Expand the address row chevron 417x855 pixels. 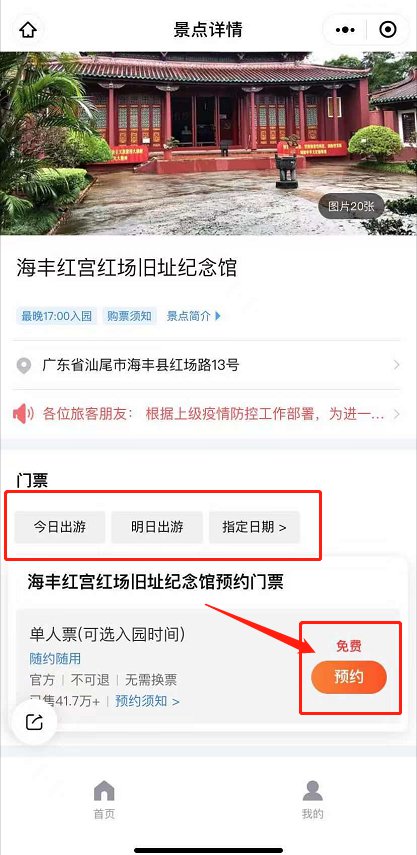pyautogui.click(x=396, y=365)
